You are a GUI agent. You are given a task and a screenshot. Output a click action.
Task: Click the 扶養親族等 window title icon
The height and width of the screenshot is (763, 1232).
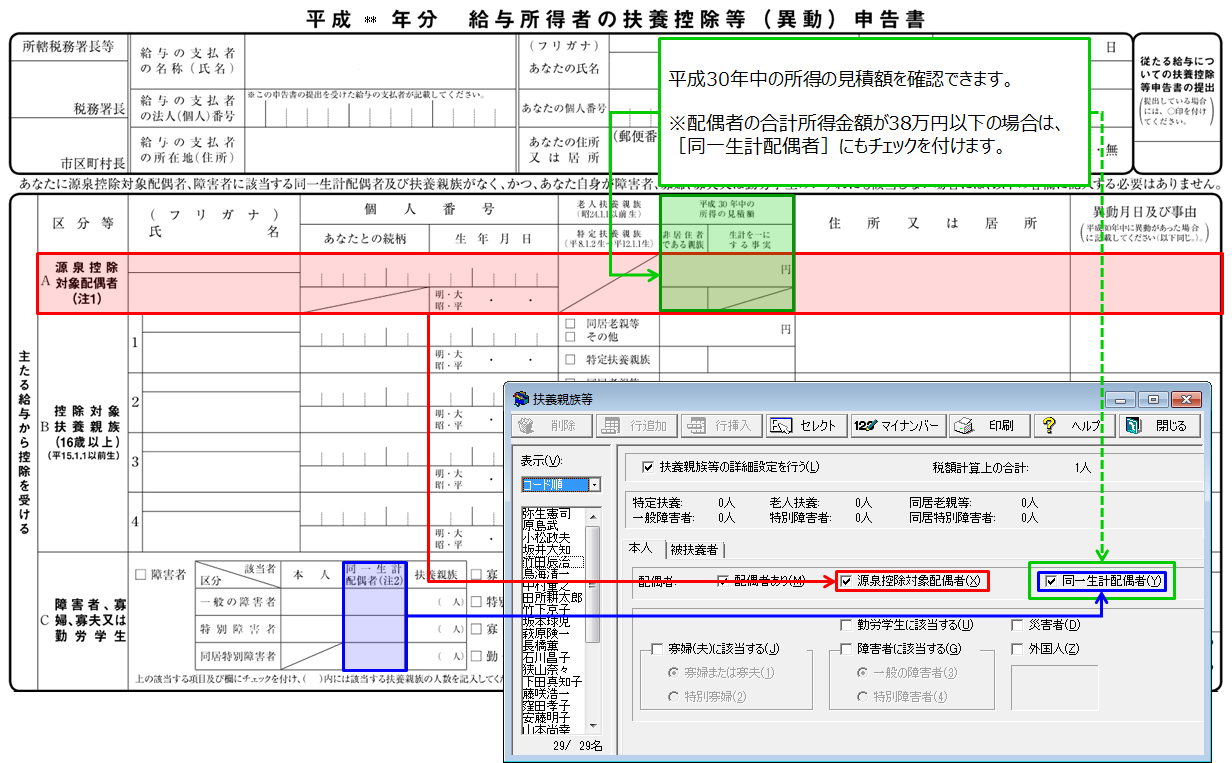[521, 398]
